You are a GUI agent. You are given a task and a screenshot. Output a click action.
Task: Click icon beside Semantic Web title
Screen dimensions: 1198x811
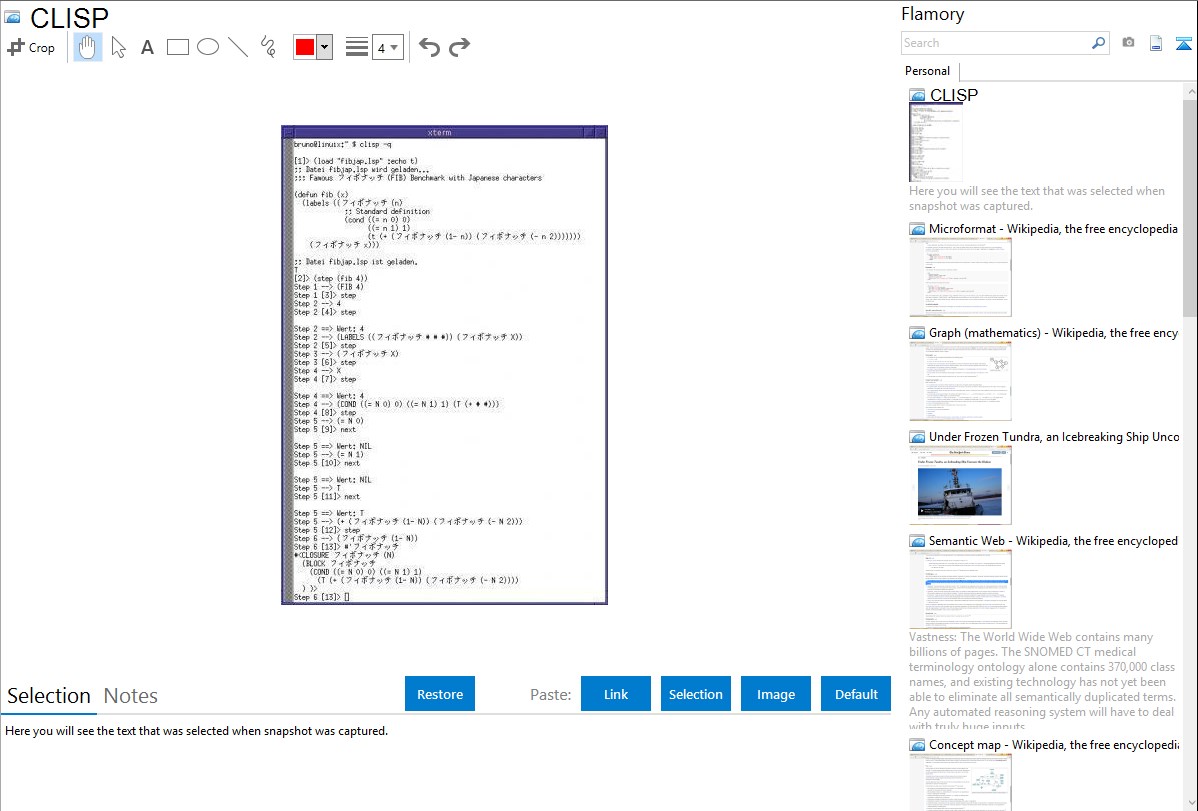[917, 540]
